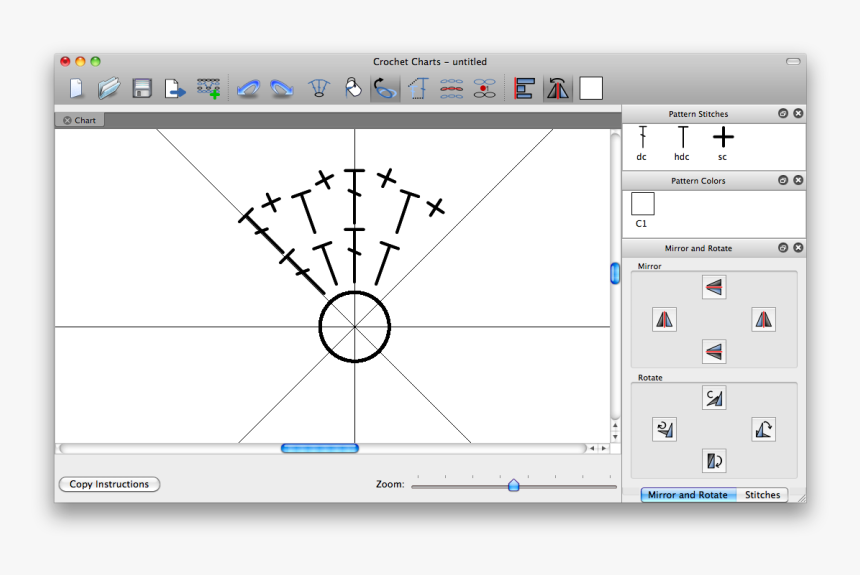The width and height of the screenshot is (860, 575).
Task: Click the white color swatch in the toolbar
Action: 591,89
